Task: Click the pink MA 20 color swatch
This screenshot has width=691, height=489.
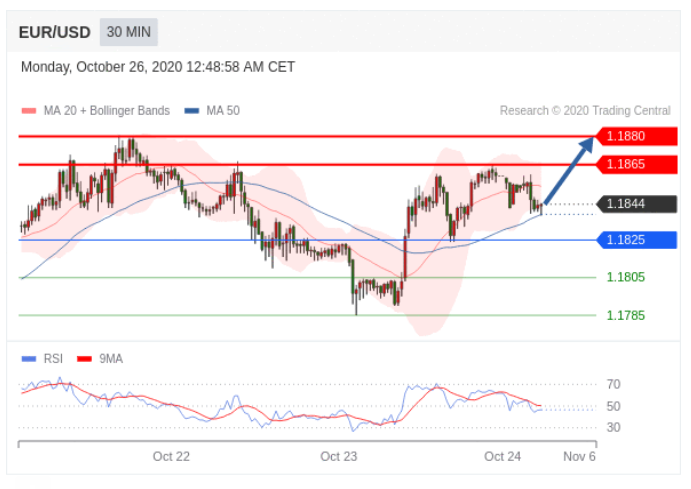Action: point(29,111)
